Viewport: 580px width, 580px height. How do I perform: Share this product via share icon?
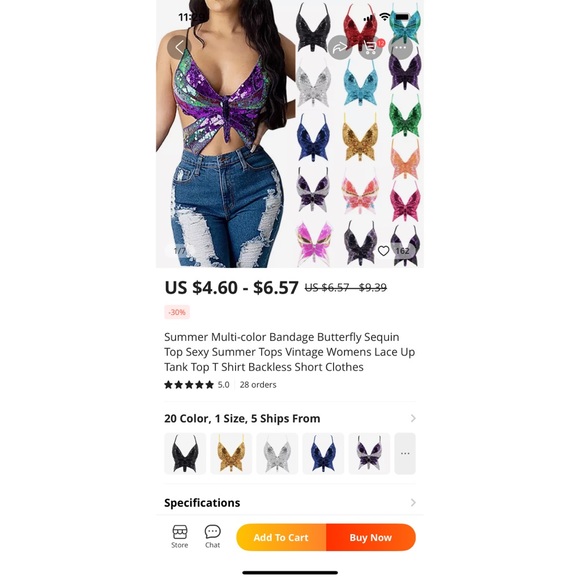[340, 47]
